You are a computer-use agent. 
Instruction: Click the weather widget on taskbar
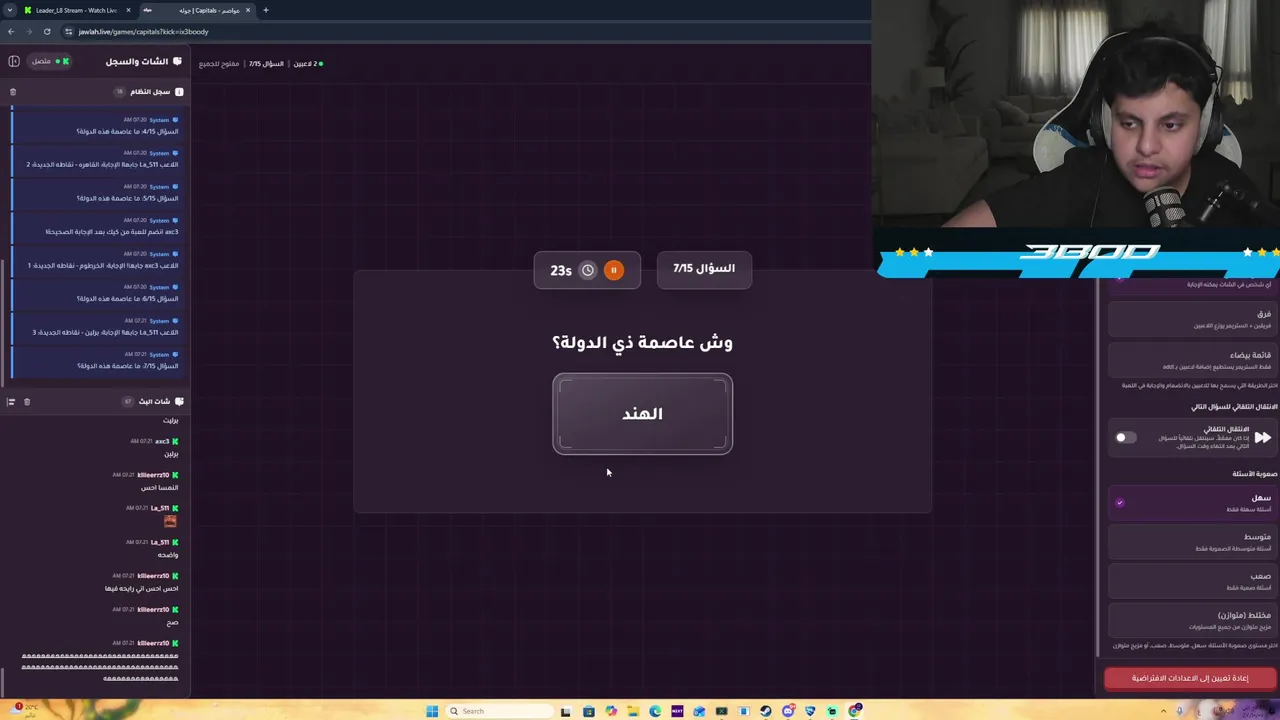tap(24, 710)
